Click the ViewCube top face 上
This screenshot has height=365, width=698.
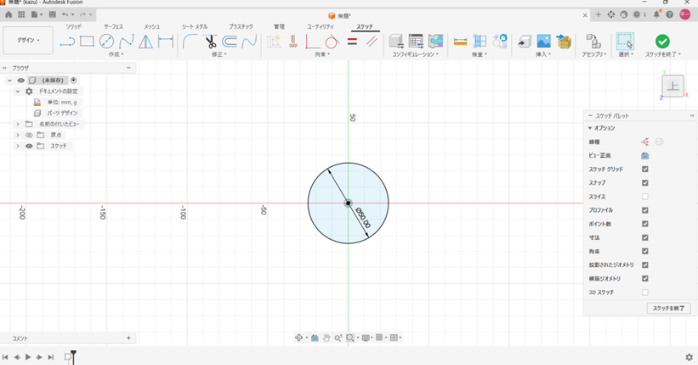click(673, 86)
